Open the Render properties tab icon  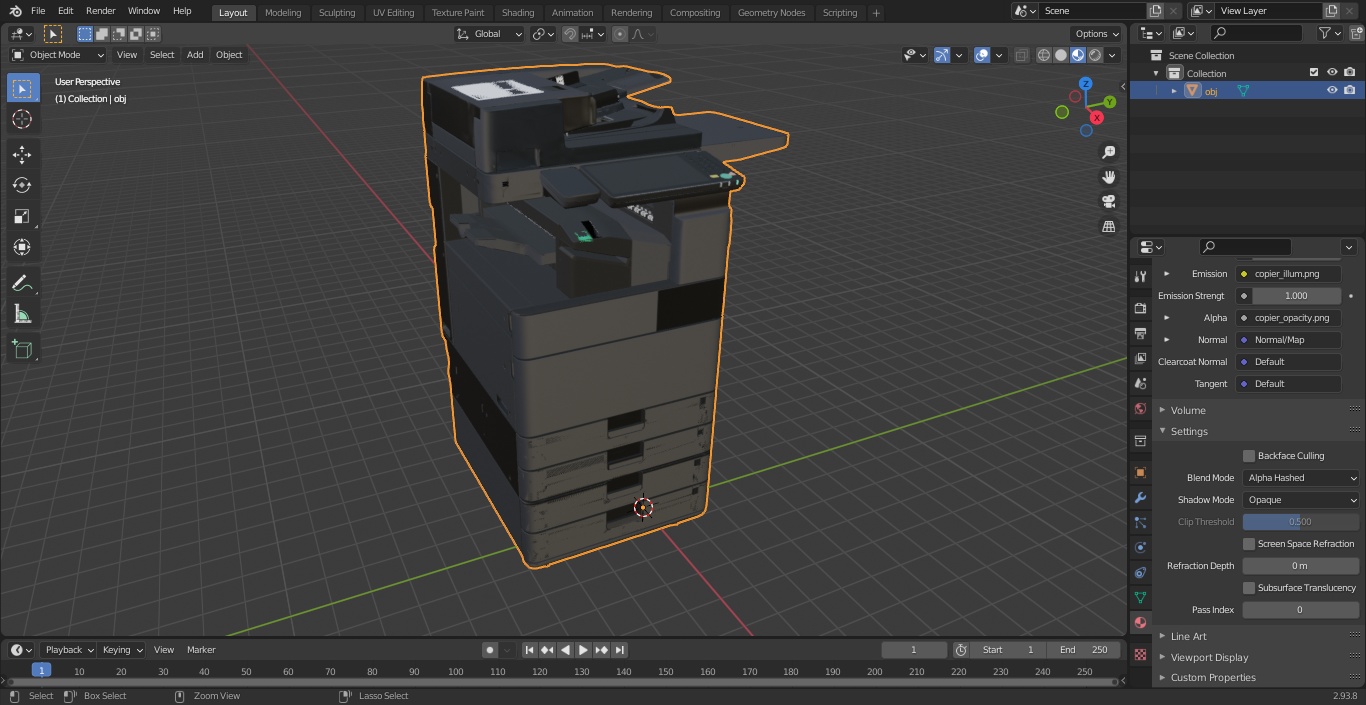click(x=1140, y=308)
